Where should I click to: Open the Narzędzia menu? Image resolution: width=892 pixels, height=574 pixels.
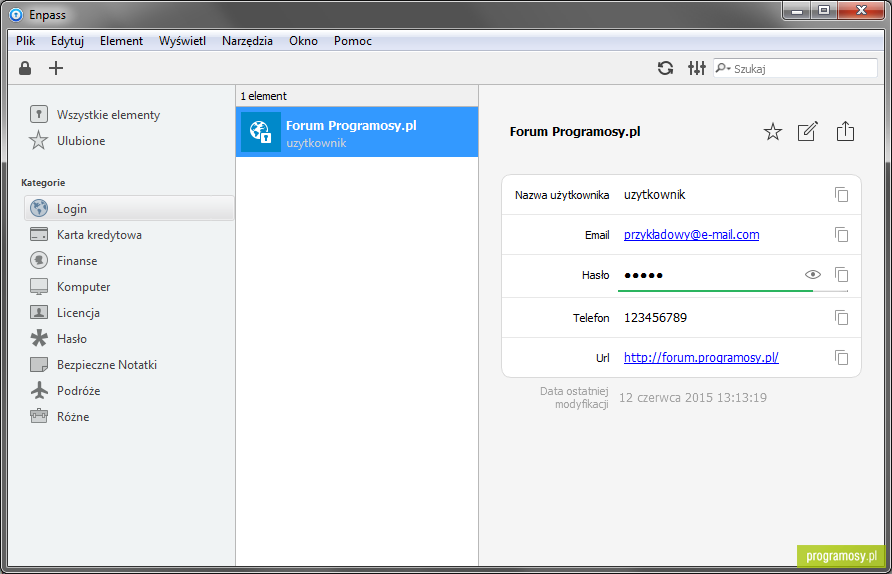pos(247,41)
